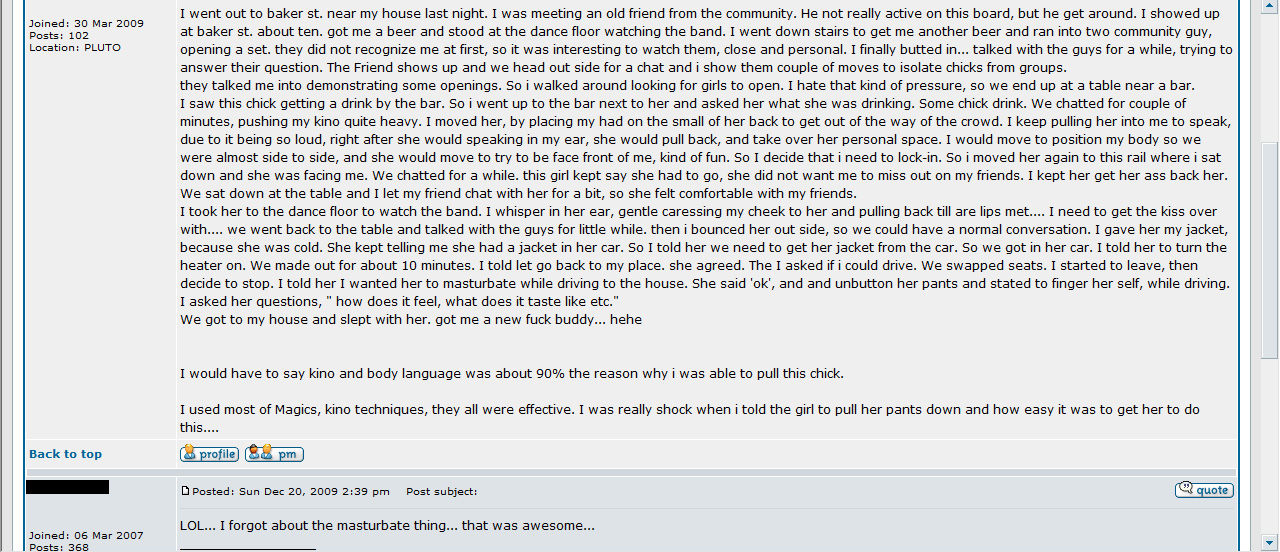Click the reply text starting with LOL
The height and width of the screenshot is (552, 1280).
387,525
